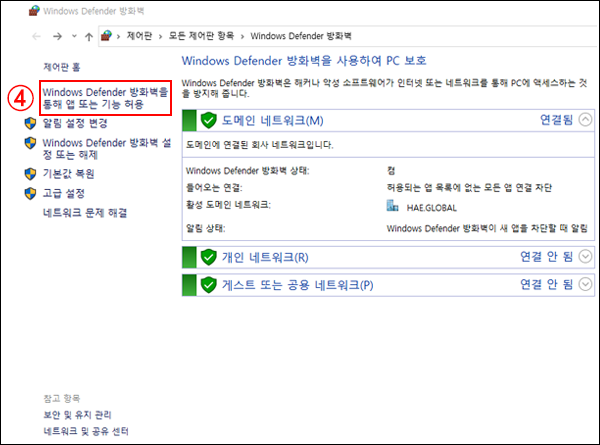600x445 pixels.
Task: Open 방화벽 설정 또는 해제 link
Action: click(x=107, y=148)
